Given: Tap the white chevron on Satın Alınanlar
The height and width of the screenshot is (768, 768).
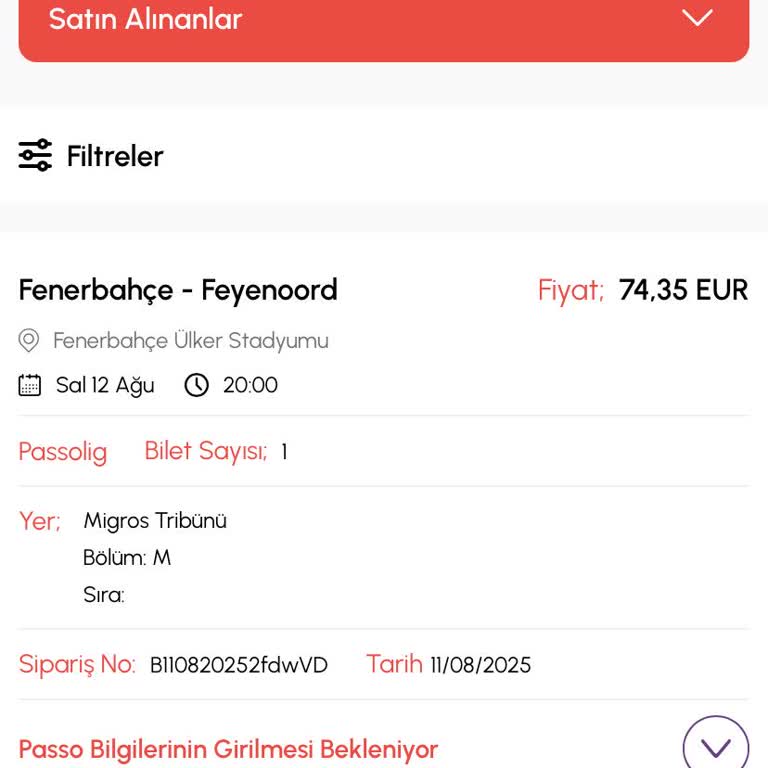Looking at the screenshot, I should [696, 18].
